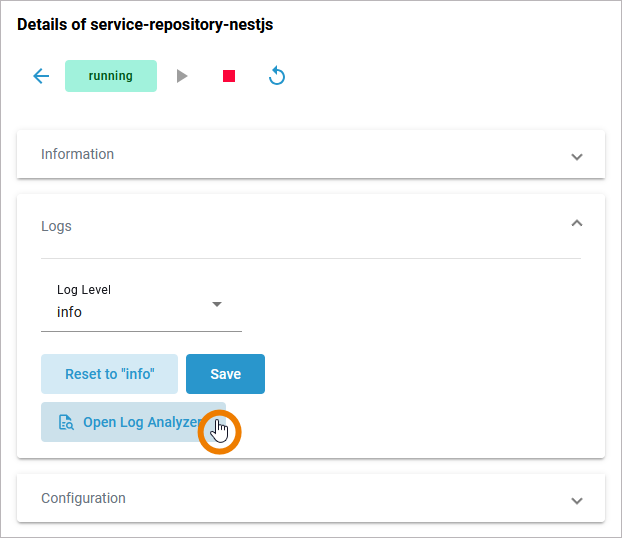Image resolution: width=622 pixels, height=538 pixels.
Task: Click the Details of service-repository-nestjs title
Action: [x=145, y=25]
